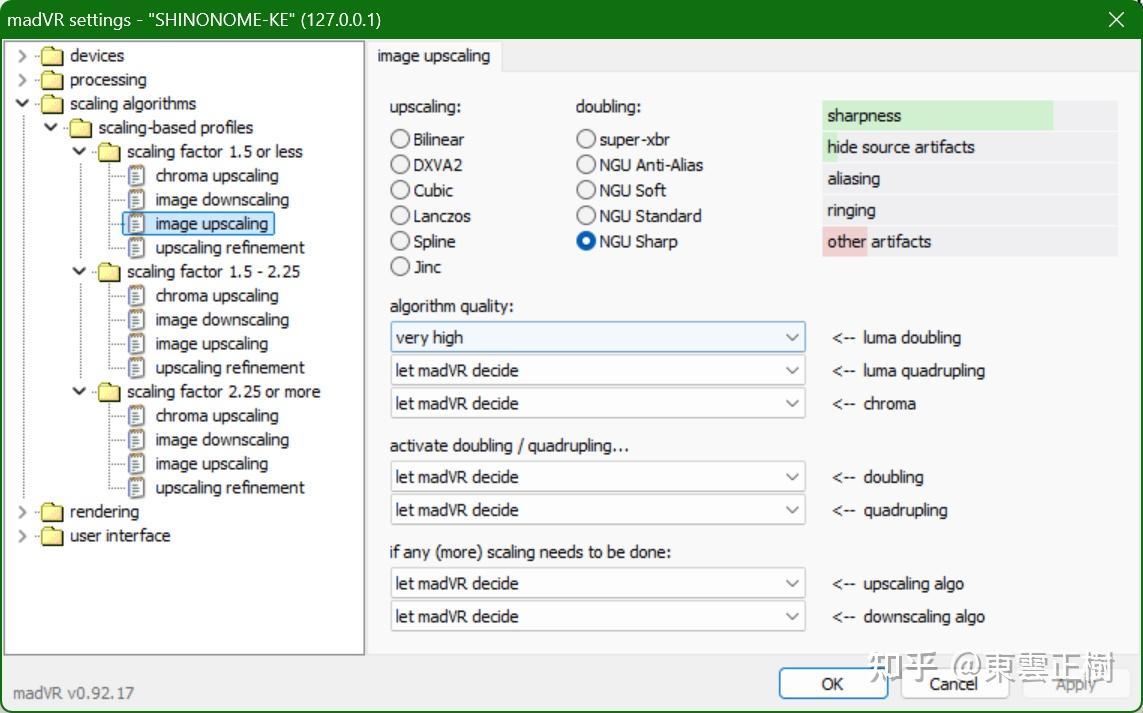Screen dimensions: 1143x713
Task: Close the madVR settings window
Action: (x=1116, y=20)
